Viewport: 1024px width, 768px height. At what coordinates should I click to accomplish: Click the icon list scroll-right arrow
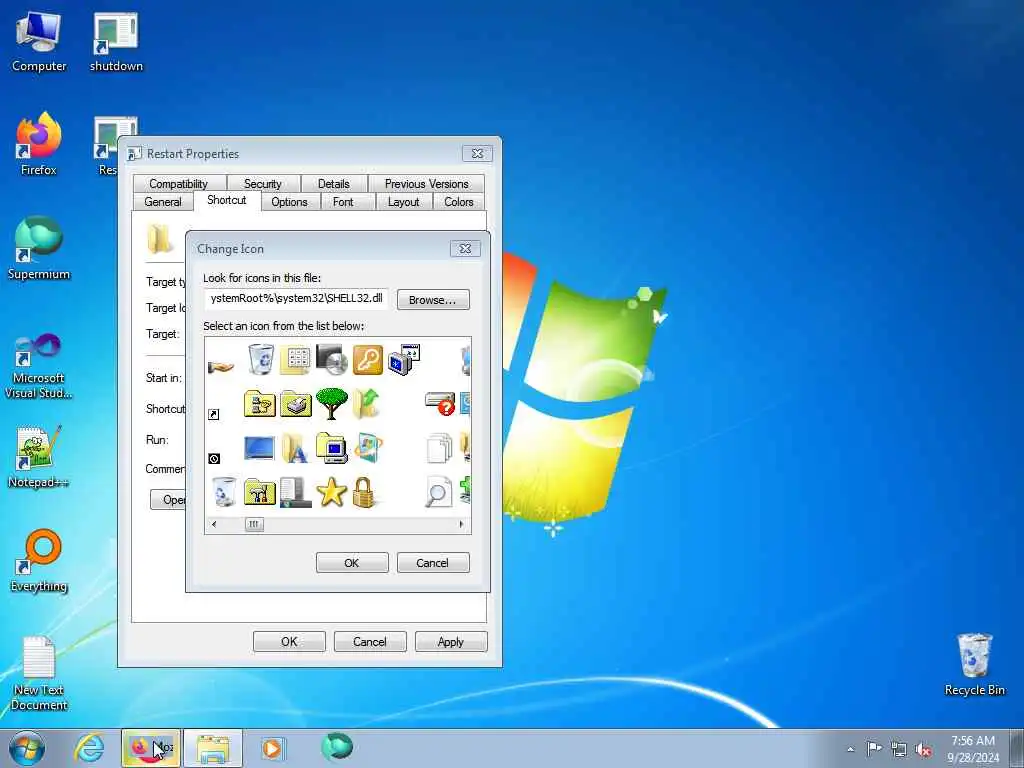pos(461,524)
